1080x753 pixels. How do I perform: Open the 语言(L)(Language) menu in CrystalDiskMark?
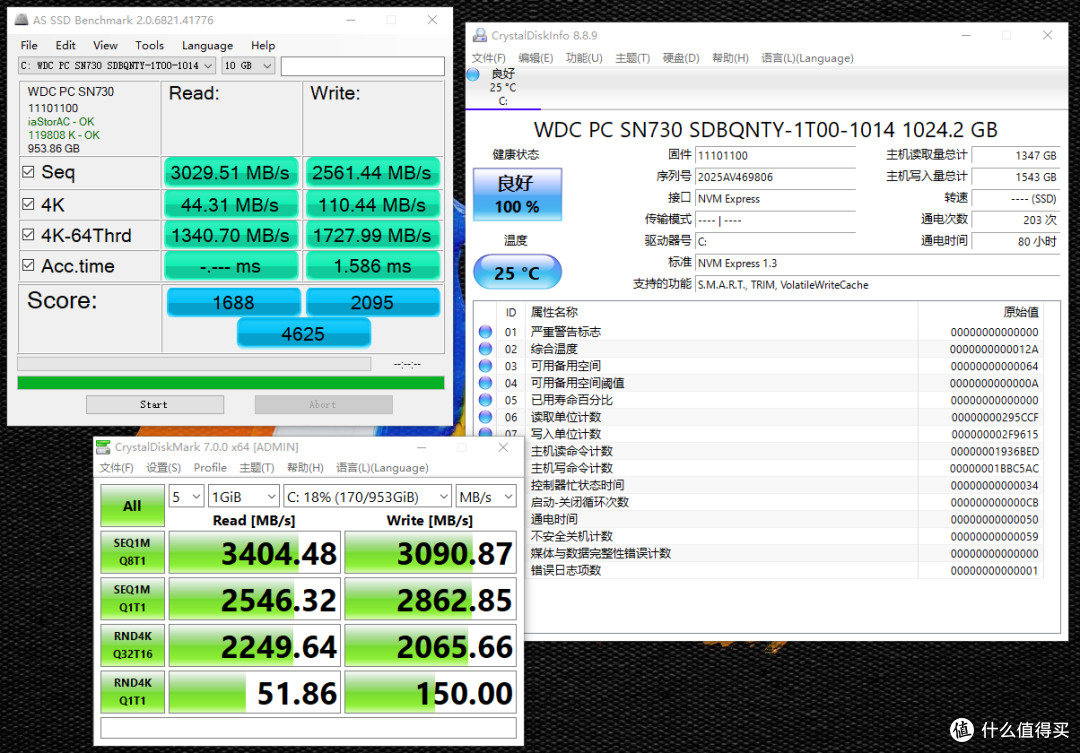point(382,468)
